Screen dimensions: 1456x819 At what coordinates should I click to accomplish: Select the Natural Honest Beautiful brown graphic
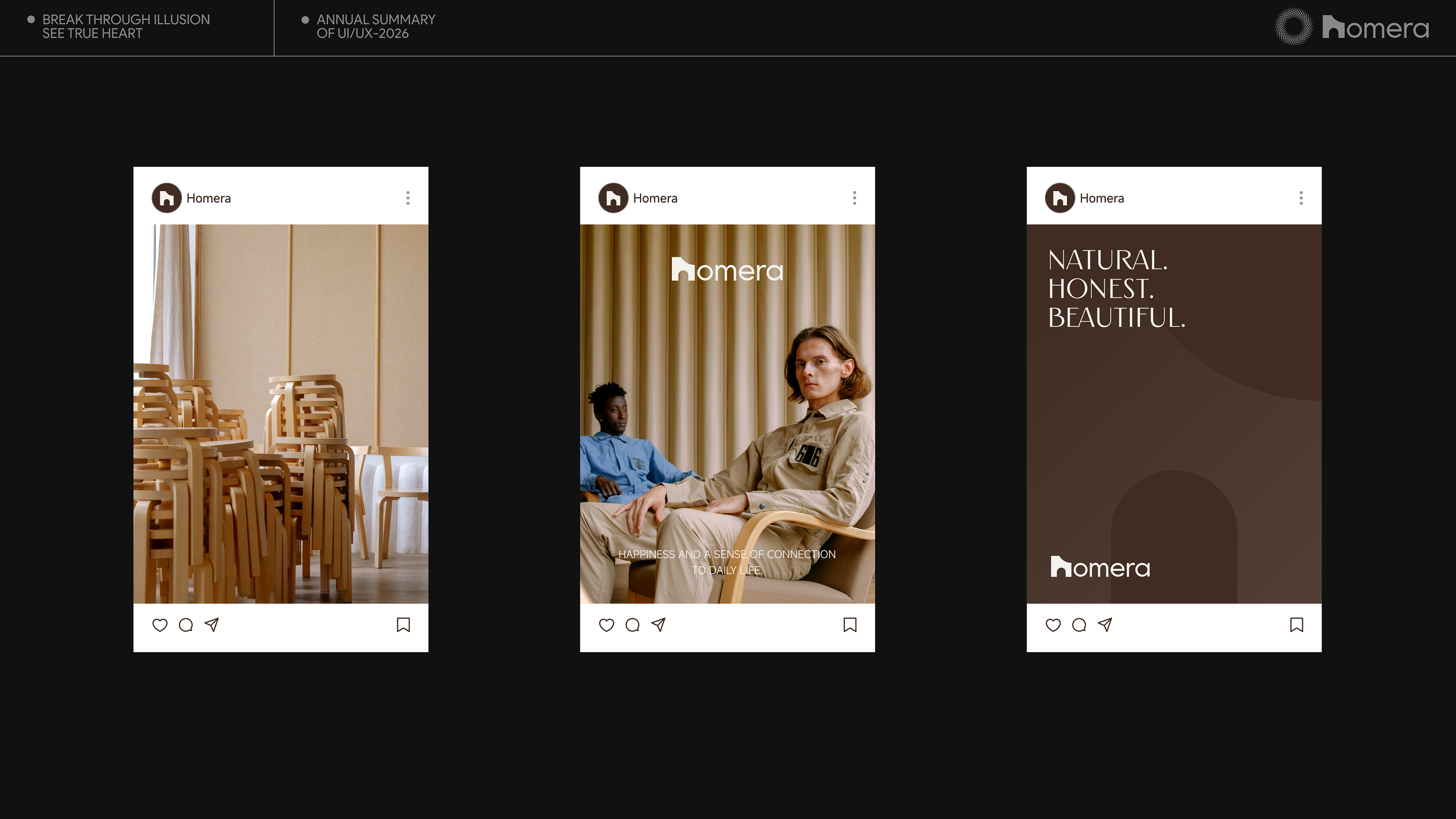click(1174, 414)
